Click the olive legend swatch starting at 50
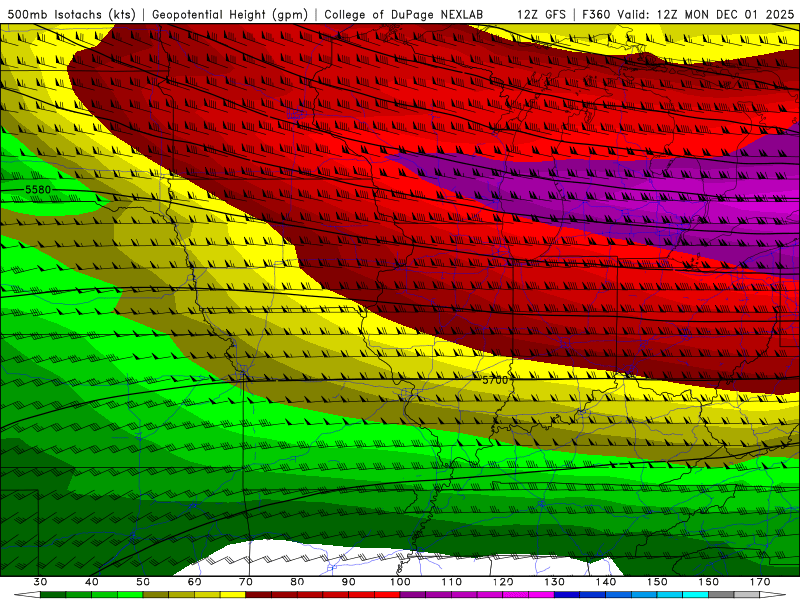This screenshot has width=800, height=600. (x=156, y=594)
